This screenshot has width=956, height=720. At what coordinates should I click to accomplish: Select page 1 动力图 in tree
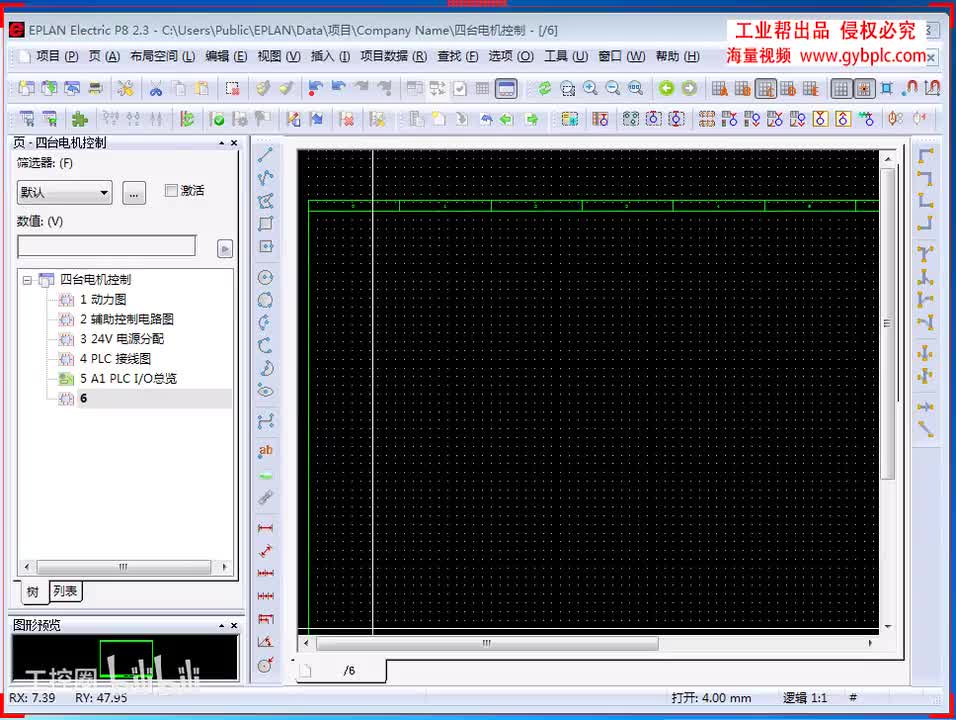(x=103, y=299)
